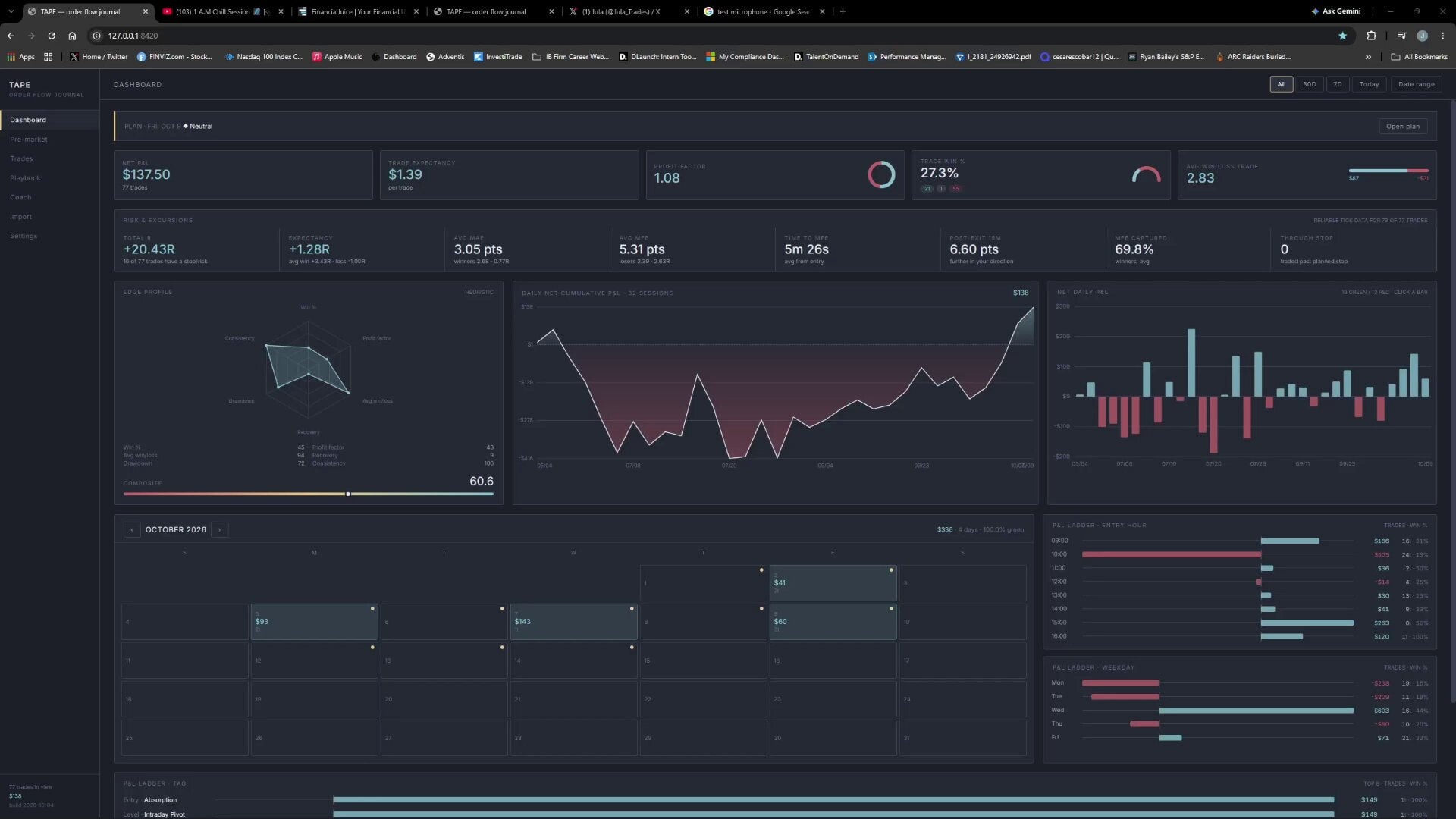Open the Apple Music bookmark
This screenshot has height=819, width=1456.
click(337, 57)
